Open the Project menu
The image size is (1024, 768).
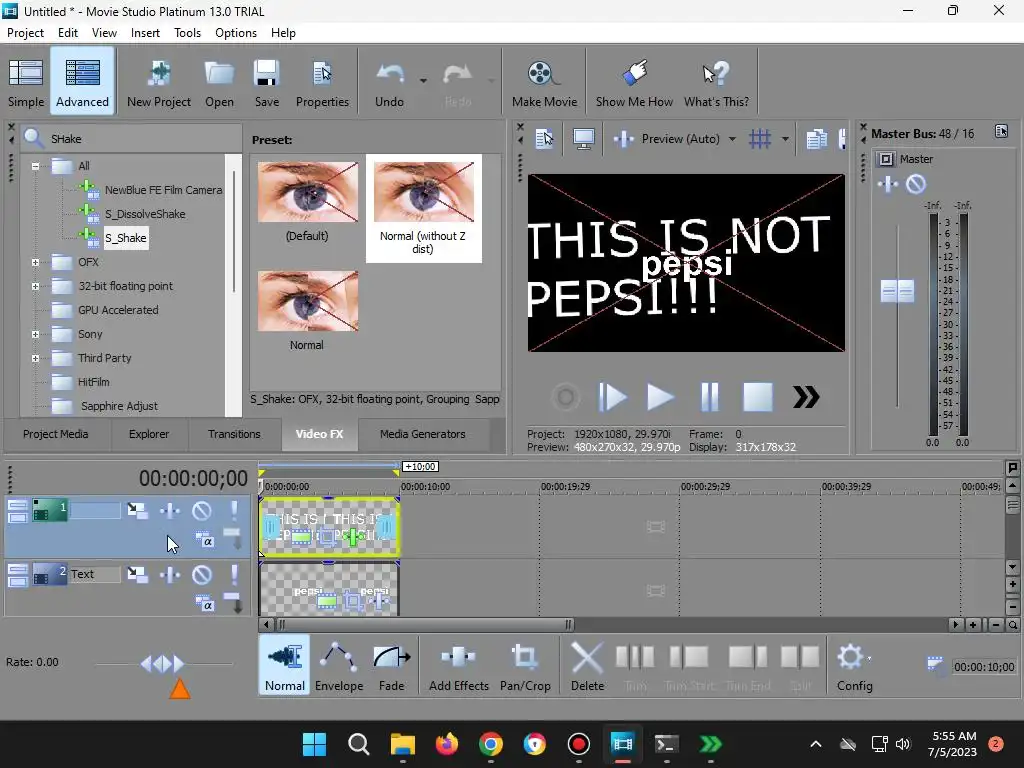point(25,33)
